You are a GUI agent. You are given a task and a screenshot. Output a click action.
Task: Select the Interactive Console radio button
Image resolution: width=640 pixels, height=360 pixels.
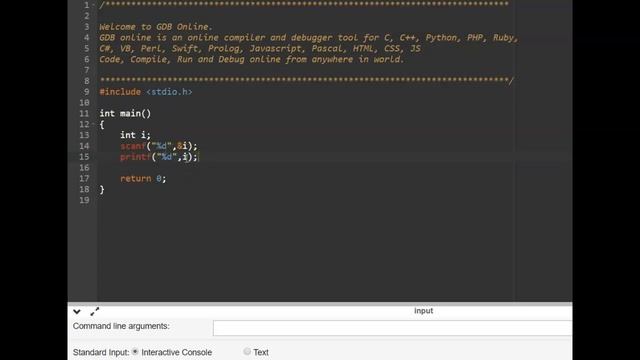[x=135, y=351]
